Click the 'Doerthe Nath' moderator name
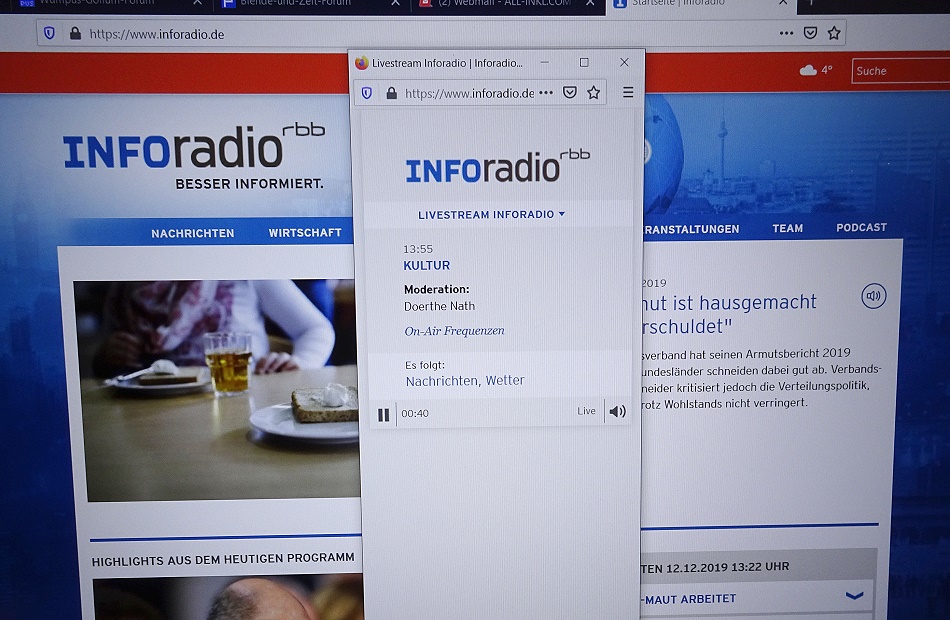950x620 pixels. click(439, 306)
